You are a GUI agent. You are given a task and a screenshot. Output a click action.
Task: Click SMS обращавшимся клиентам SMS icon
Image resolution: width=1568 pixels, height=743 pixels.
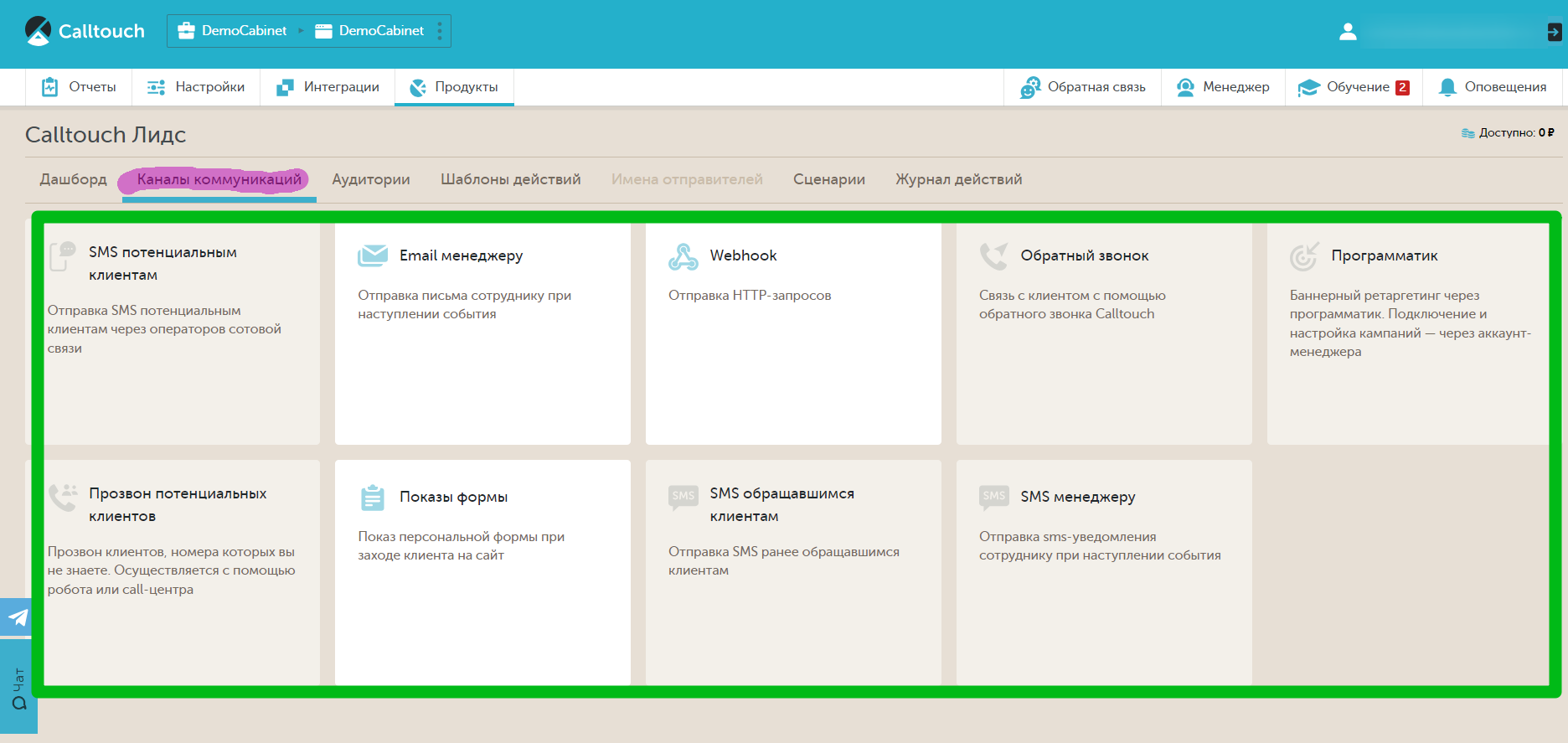[x=683, y=497]
